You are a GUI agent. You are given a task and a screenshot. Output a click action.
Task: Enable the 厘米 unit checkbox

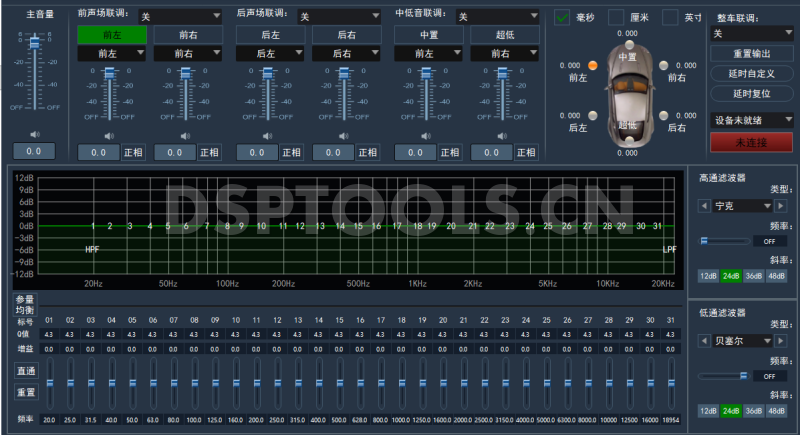(616, 17)
